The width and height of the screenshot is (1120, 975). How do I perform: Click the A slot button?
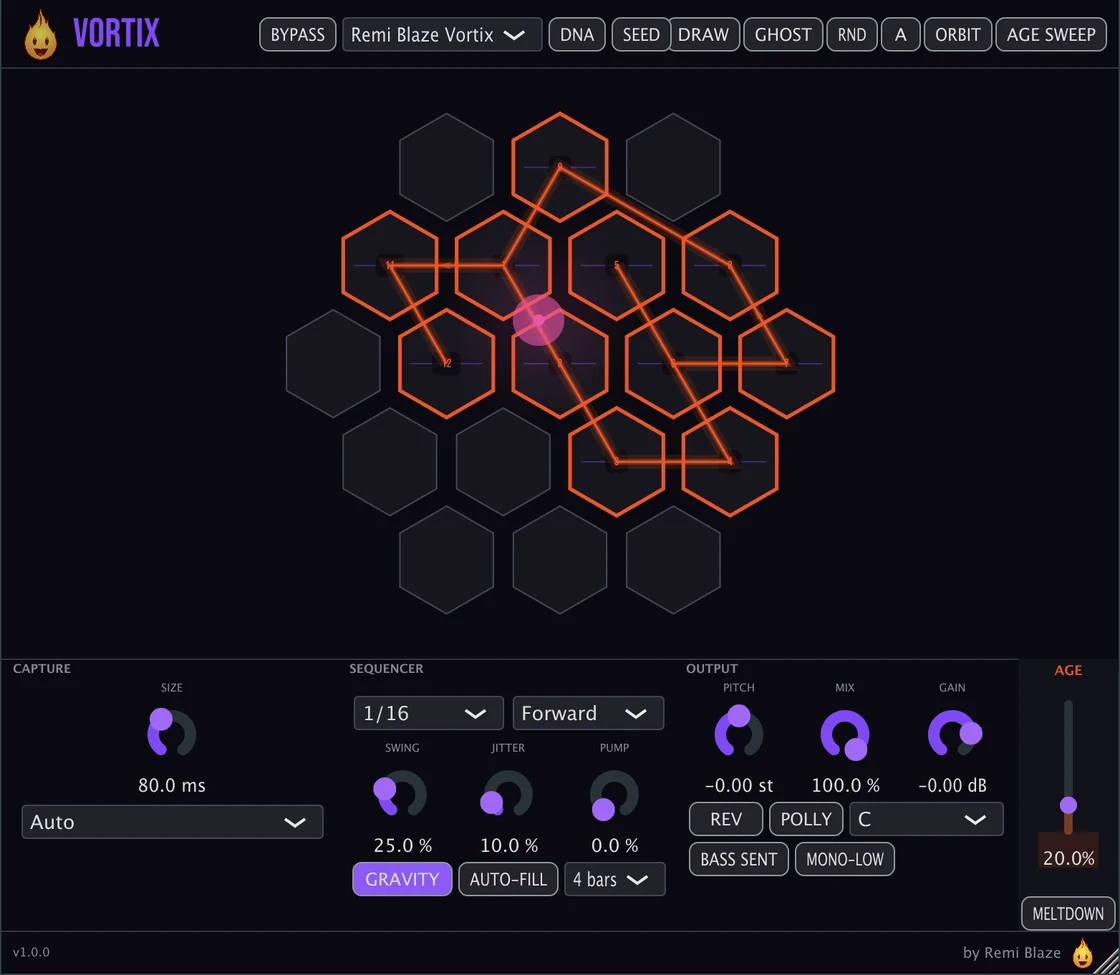click(x=901, y=34)
